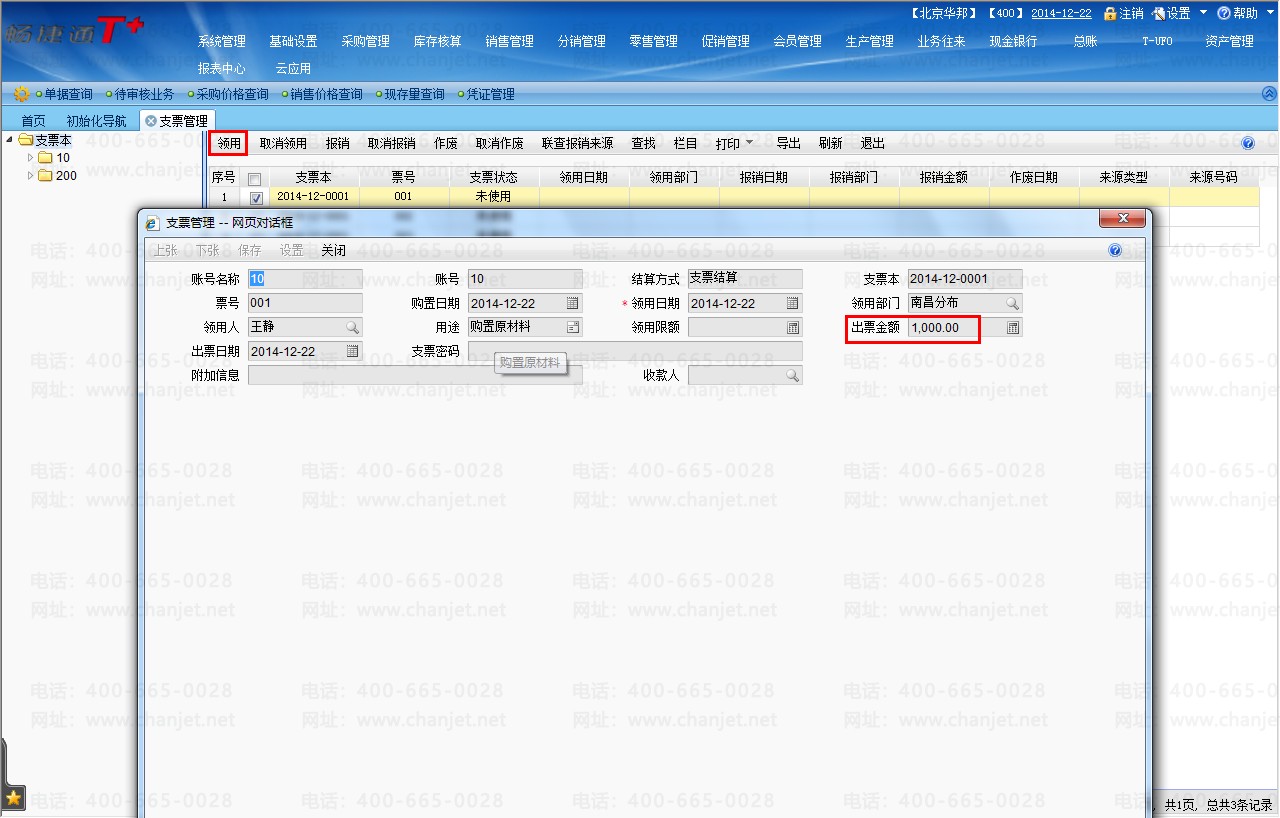Image resolution: width=1280 pixels, height=818 pixels.
Task: Expand tree node 10
Action: coord(30,158)
